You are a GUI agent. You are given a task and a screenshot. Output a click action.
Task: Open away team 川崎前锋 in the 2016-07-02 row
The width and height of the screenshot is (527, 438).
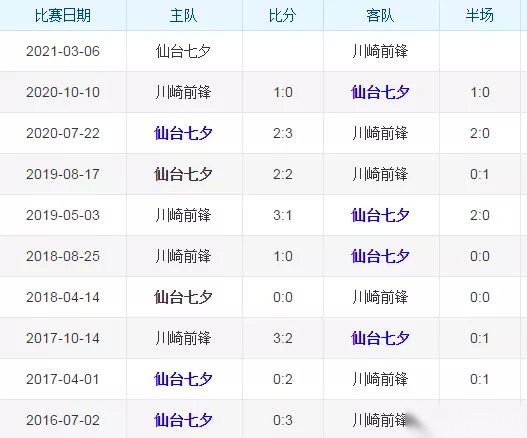point(380,421)
